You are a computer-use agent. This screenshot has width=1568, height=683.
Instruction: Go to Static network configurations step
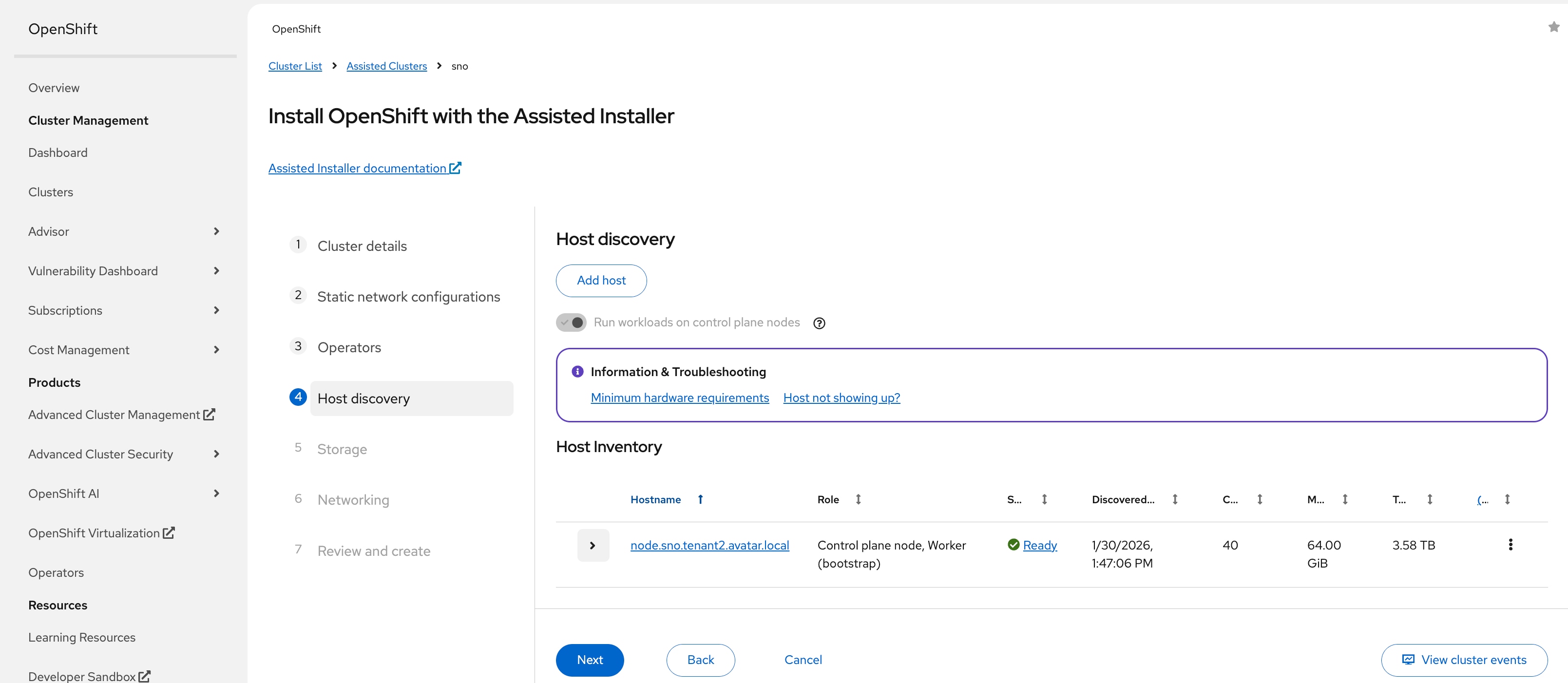tap(408, 297)
